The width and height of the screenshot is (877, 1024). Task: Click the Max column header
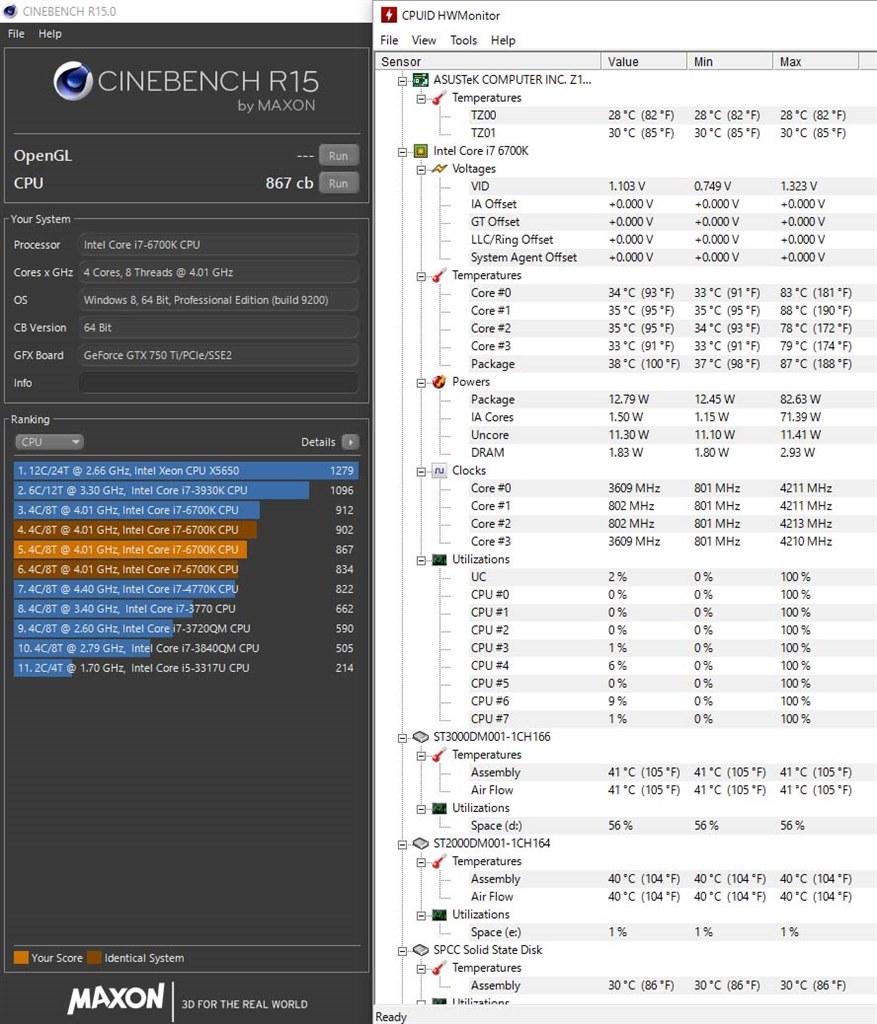816,61
